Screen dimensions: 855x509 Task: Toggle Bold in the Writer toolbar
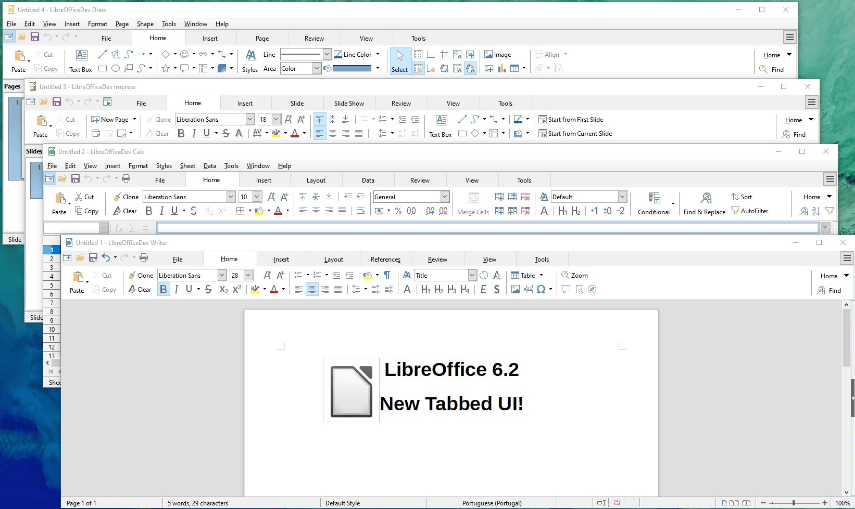163,290
